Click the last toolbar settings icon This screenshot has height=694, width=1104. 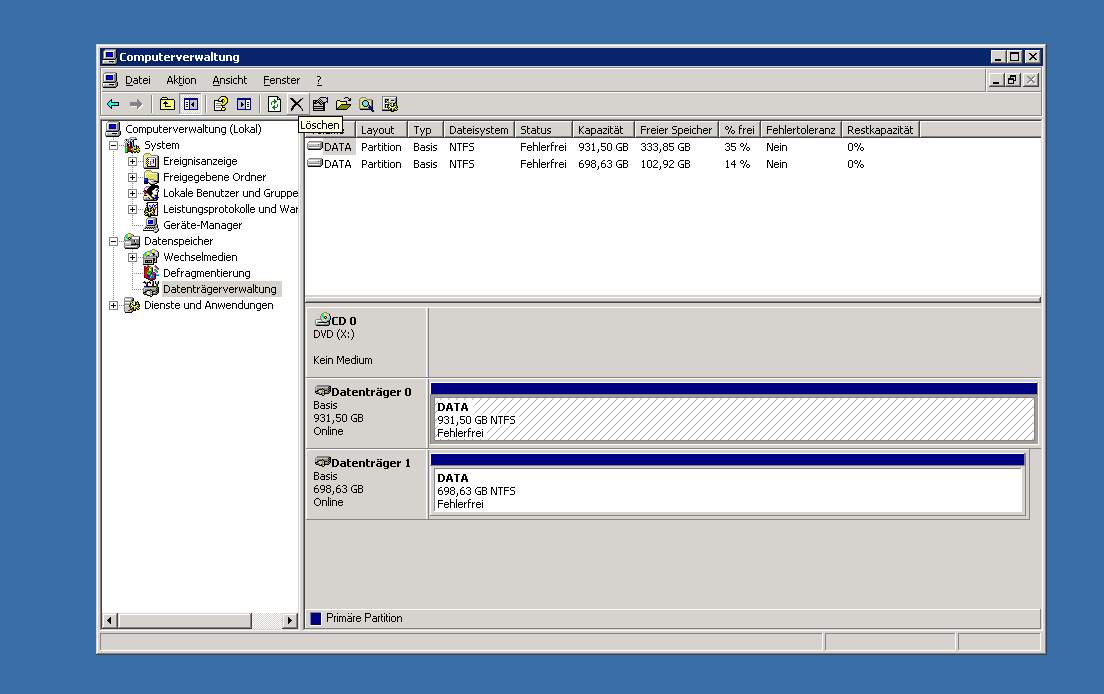pyautogui.click(x=390, y=104)
